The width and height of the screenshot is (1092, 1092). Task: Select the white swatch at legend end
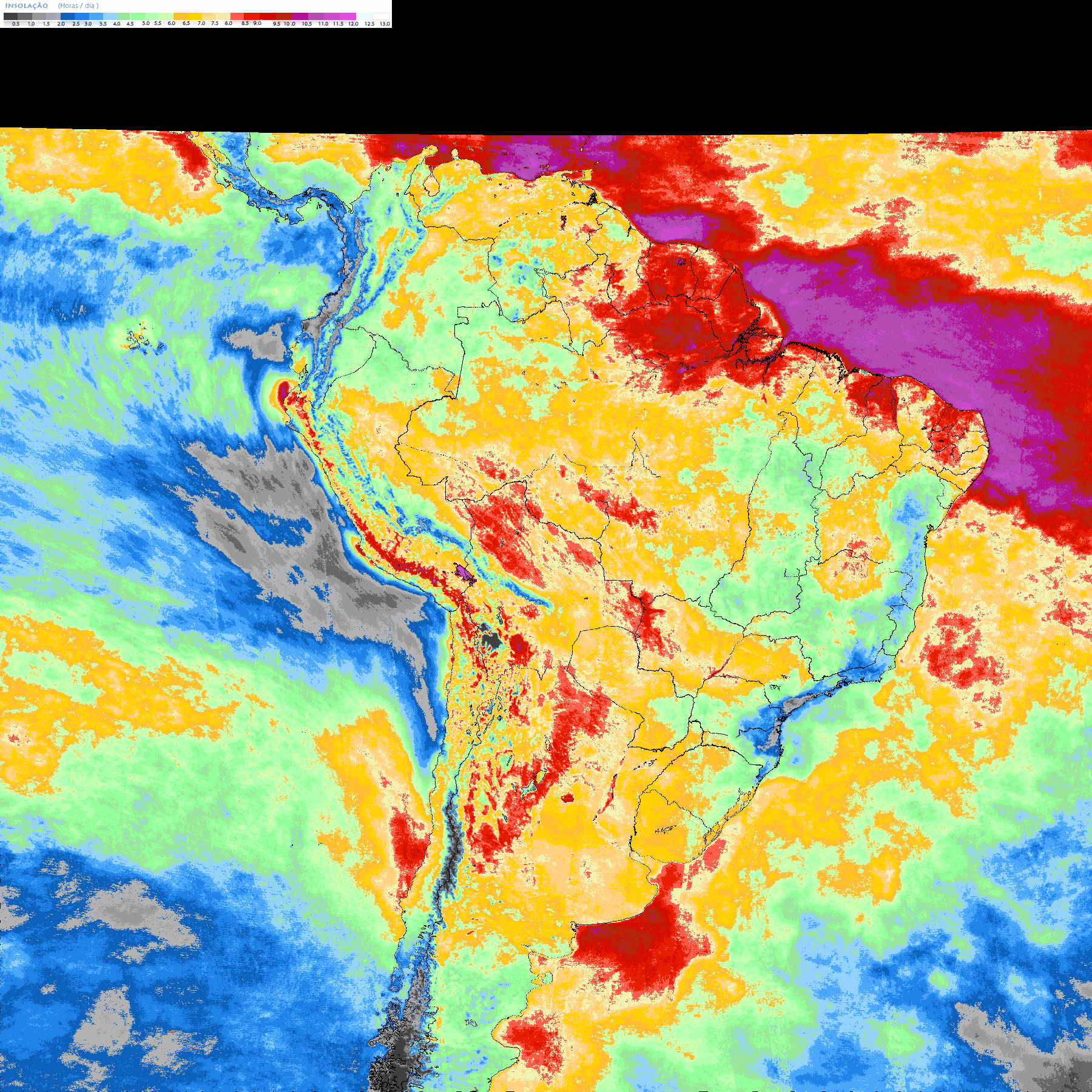pyautogui.click(x=381, y=16)
